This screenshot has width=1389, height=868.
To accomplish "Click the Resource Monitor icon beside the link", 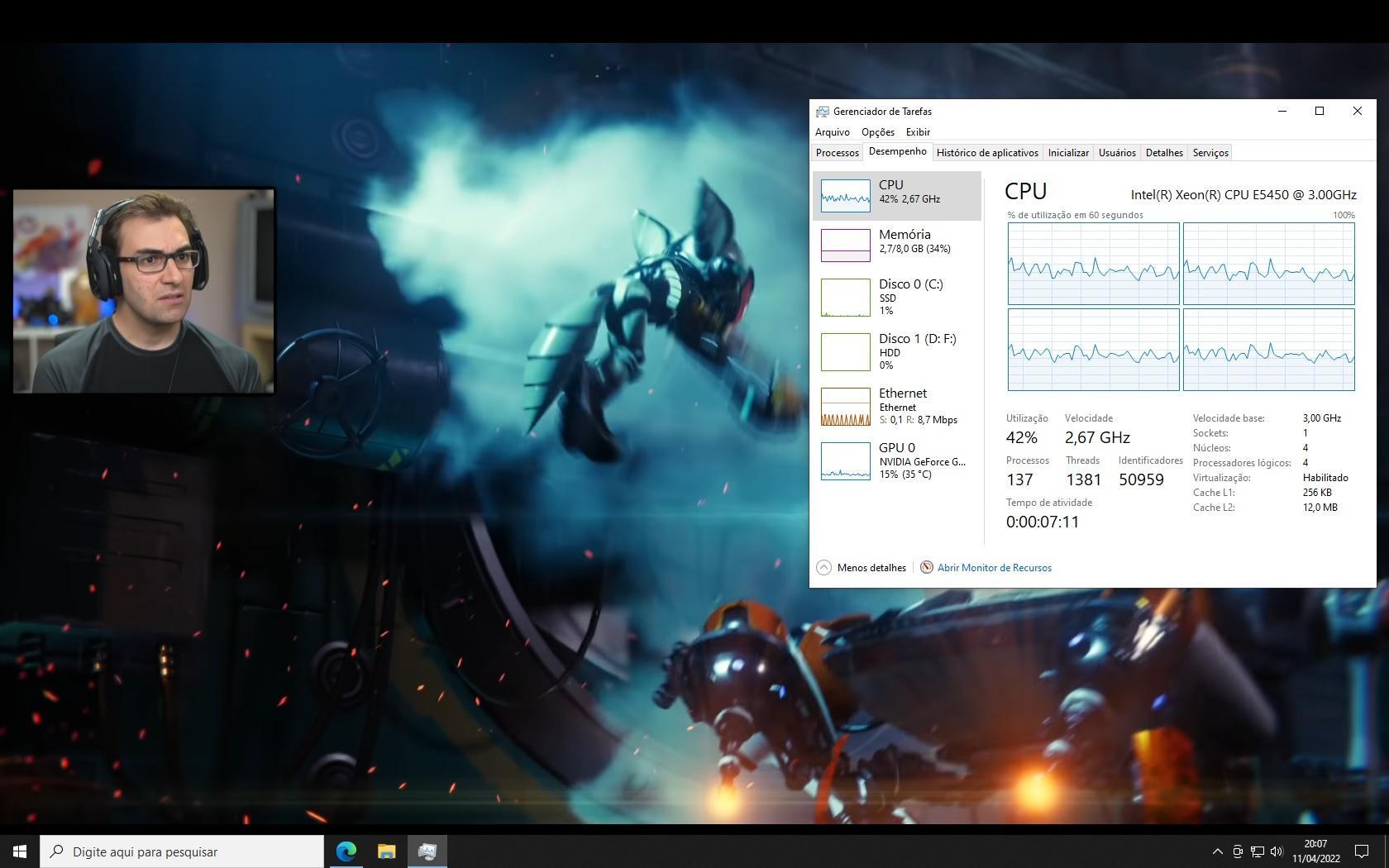I will [x=927, y=568].
